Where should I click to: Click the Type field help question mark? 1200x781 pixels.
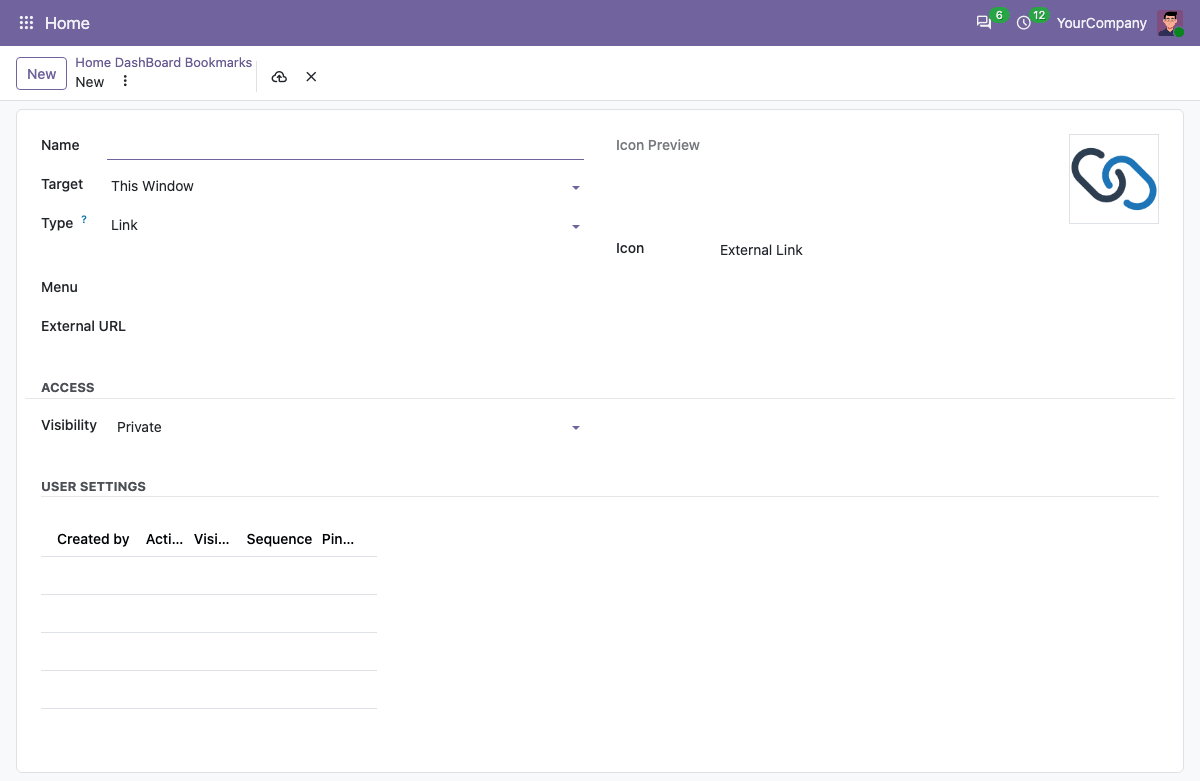click(84, 219)
